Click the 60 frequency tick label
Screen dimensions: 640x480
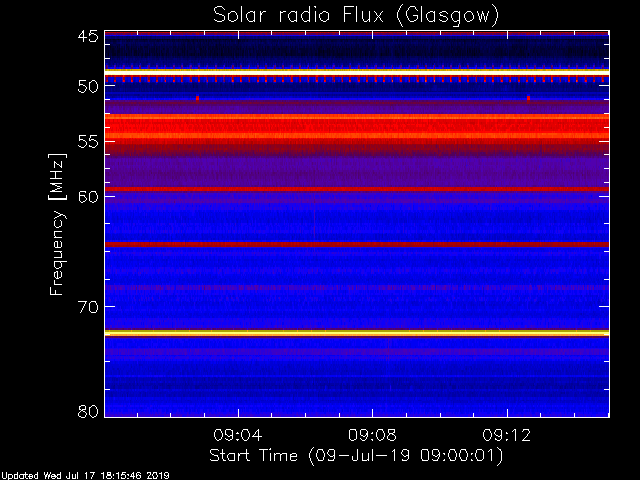(88, 197)
